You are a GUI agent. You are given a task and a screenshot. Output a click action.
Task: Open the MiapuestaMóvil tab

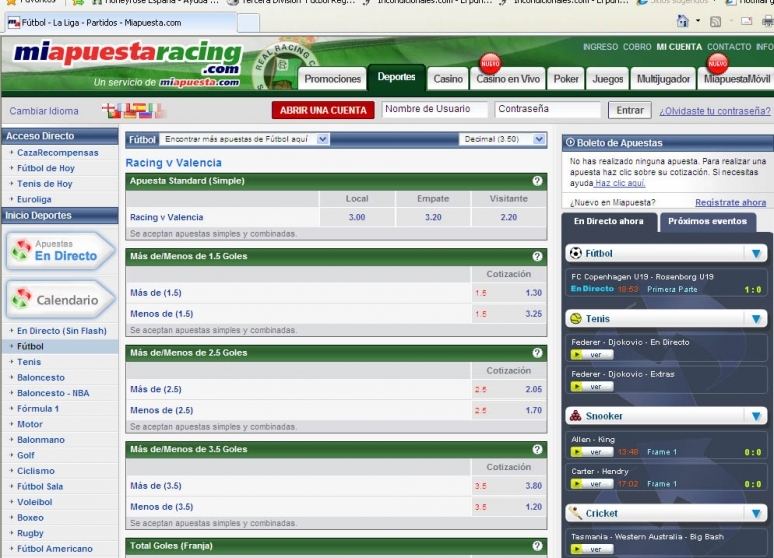click(x=736, y=79)
